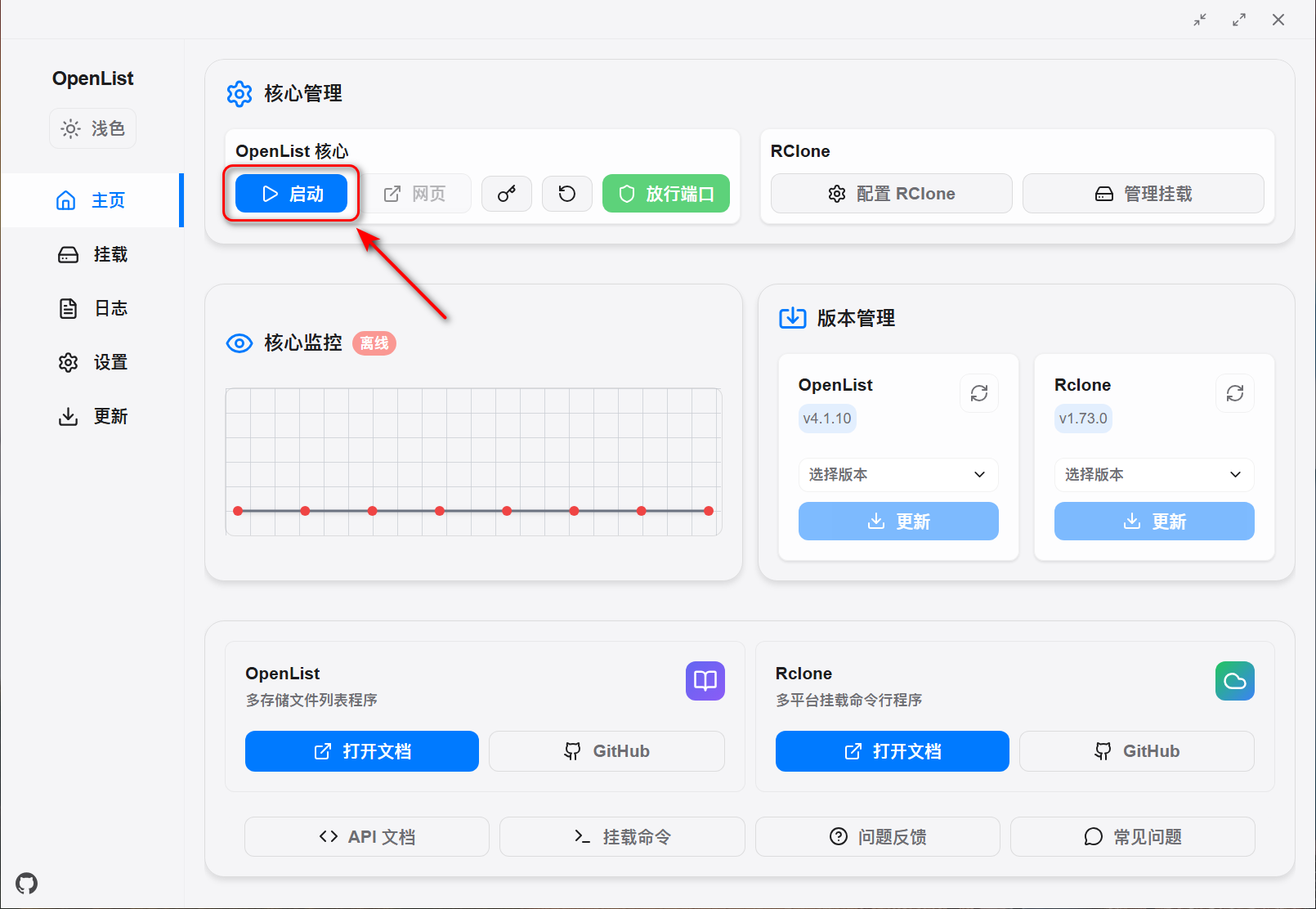Open 问题反馈 to report an issue
Screen dimensions: 1316x909
pos(877,836)
